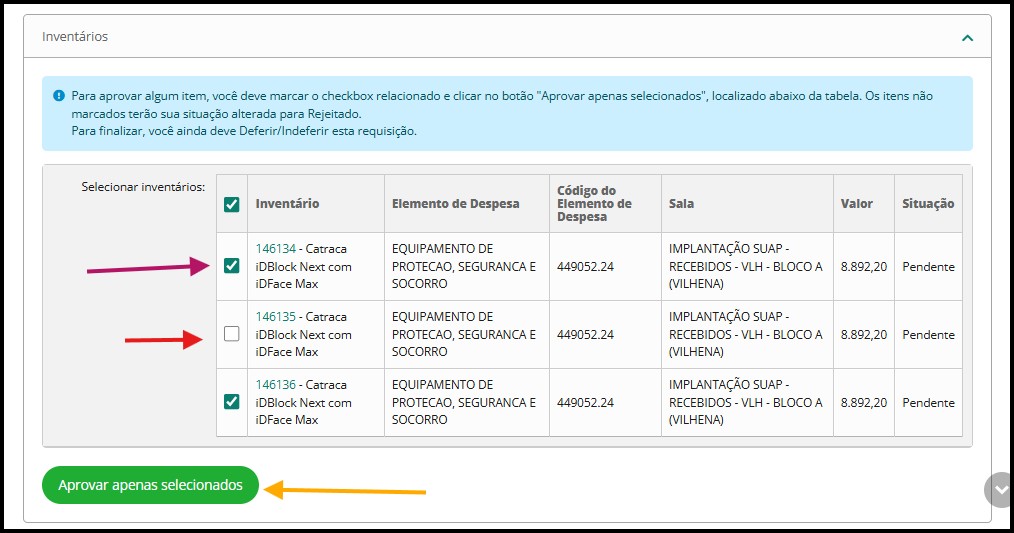Click the Código do Elemento de Despesa header
Image resolution: width=1014 pixels, height=533 pixels.
click(594, 204)
